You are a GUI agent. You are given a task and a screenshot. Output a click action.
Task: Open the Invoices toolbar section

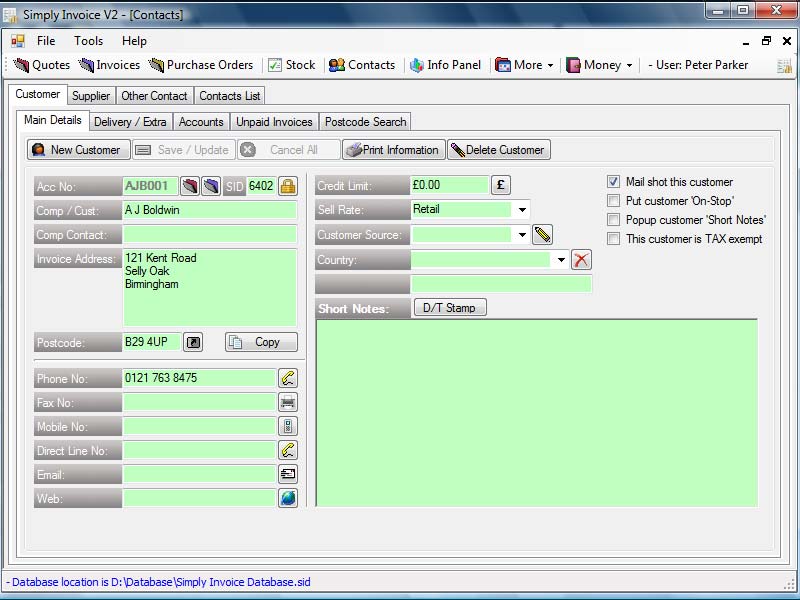point(109,65)
